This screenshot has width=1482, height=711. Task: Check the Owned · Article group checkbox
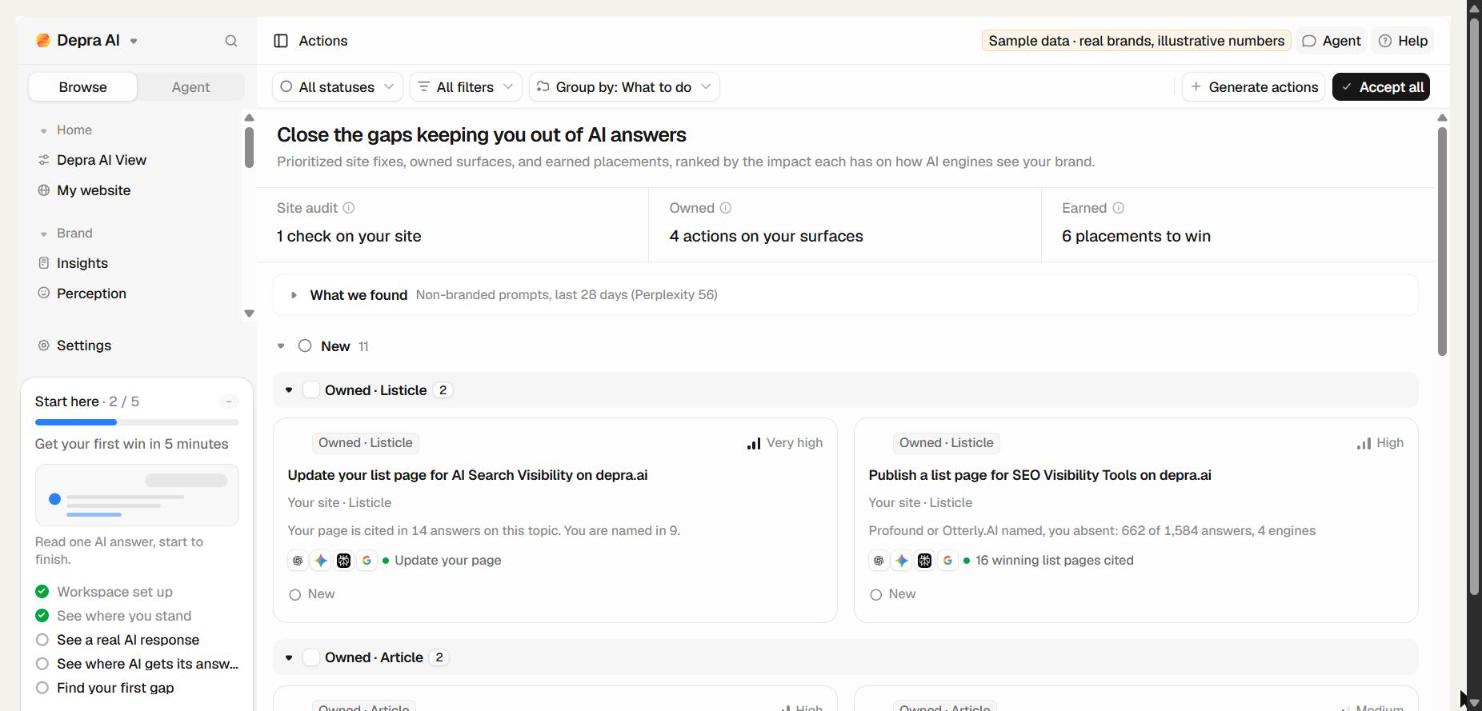click(311, 657)
